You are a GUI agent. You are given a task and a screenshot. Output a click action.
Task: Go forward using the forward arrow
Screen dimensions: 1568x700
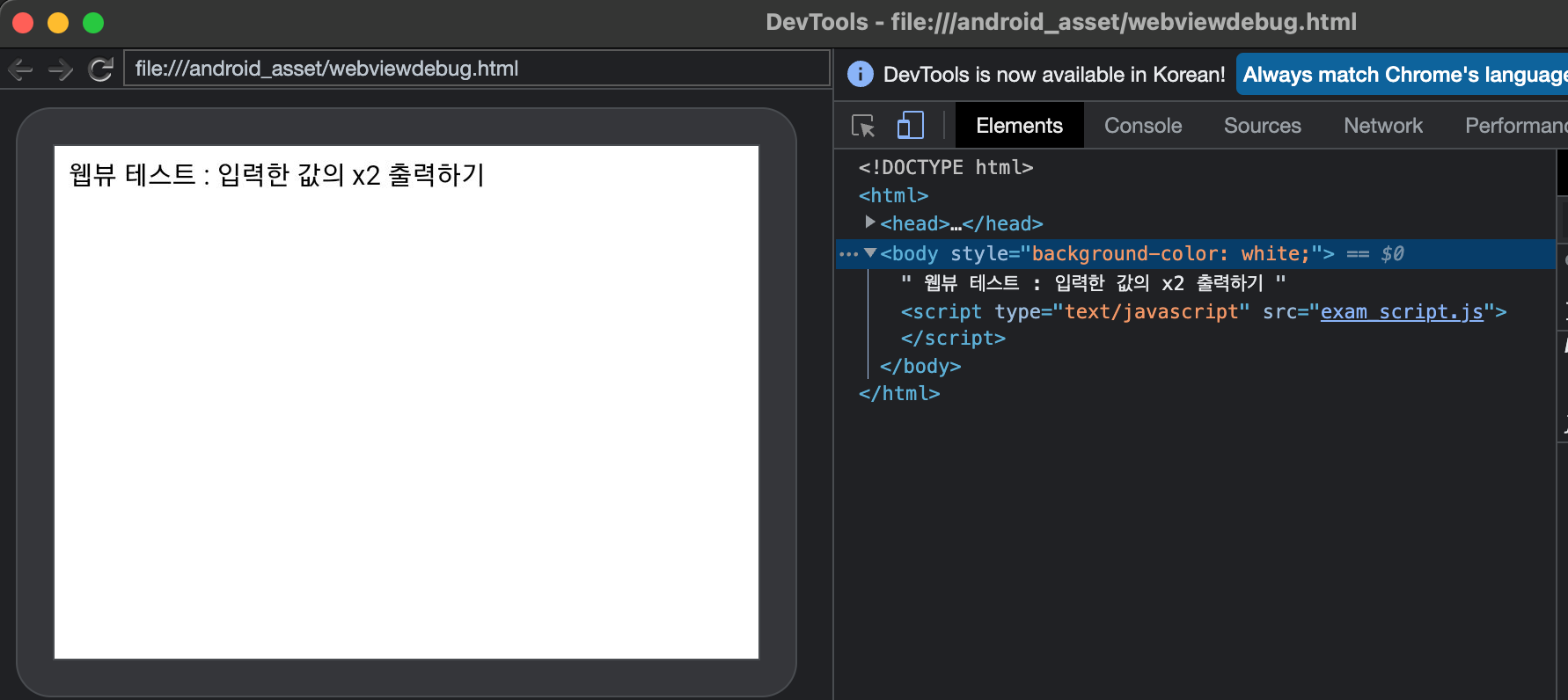61,69
